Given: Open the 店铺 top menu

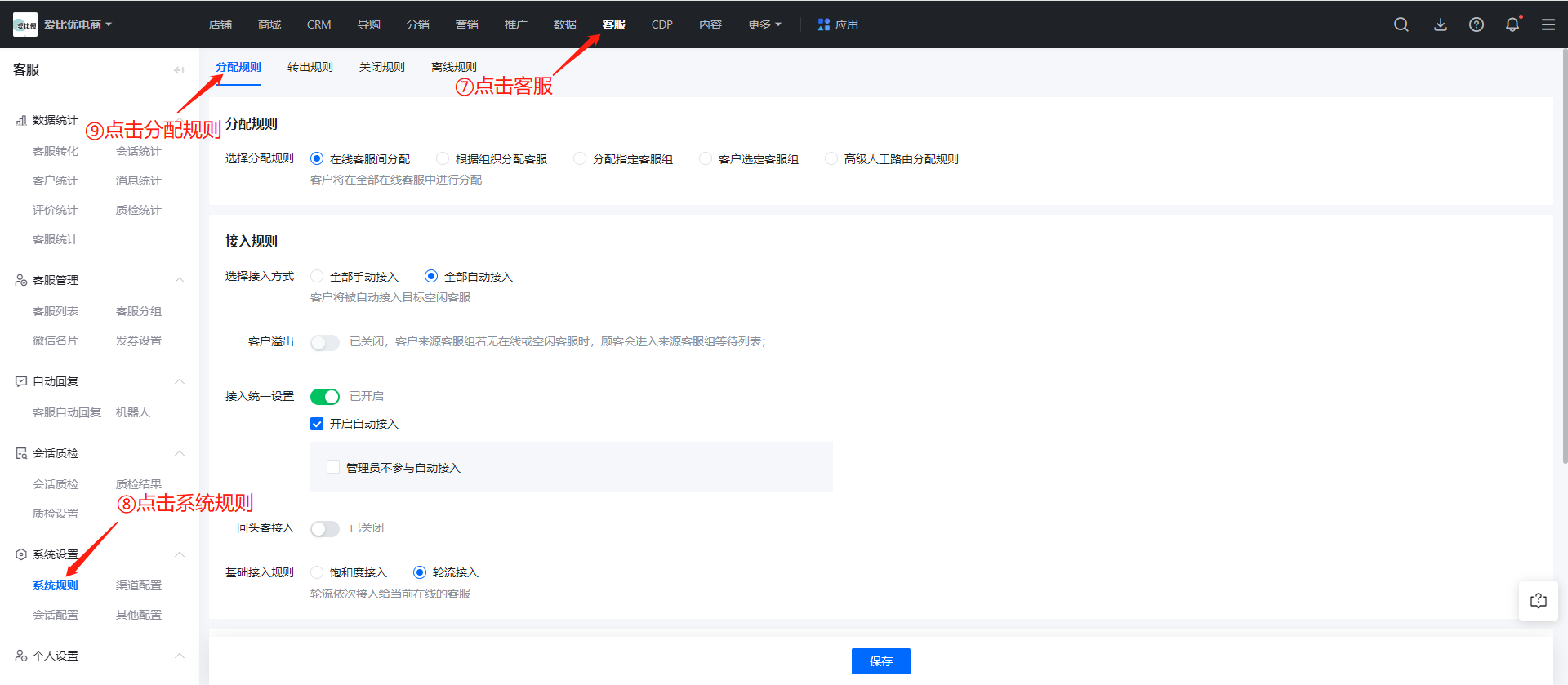Looking at the screenshot, I should coord(220,24).
